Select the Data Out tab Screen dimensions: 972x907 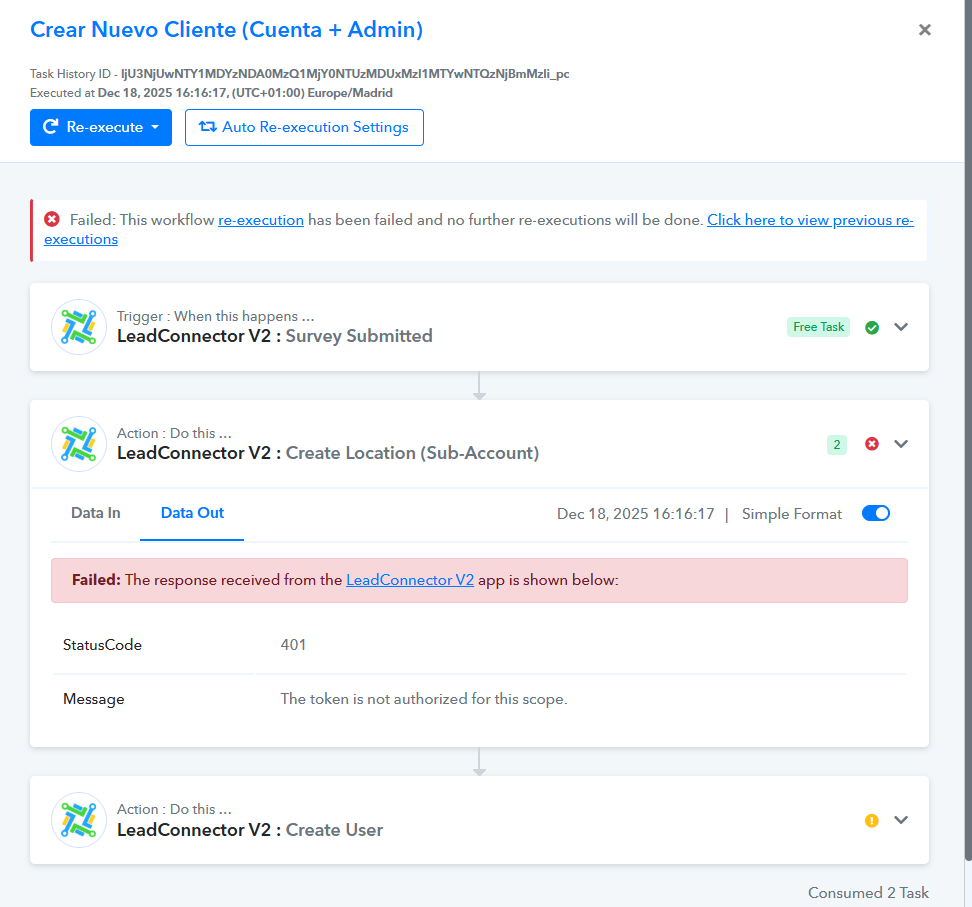(192, 513)
